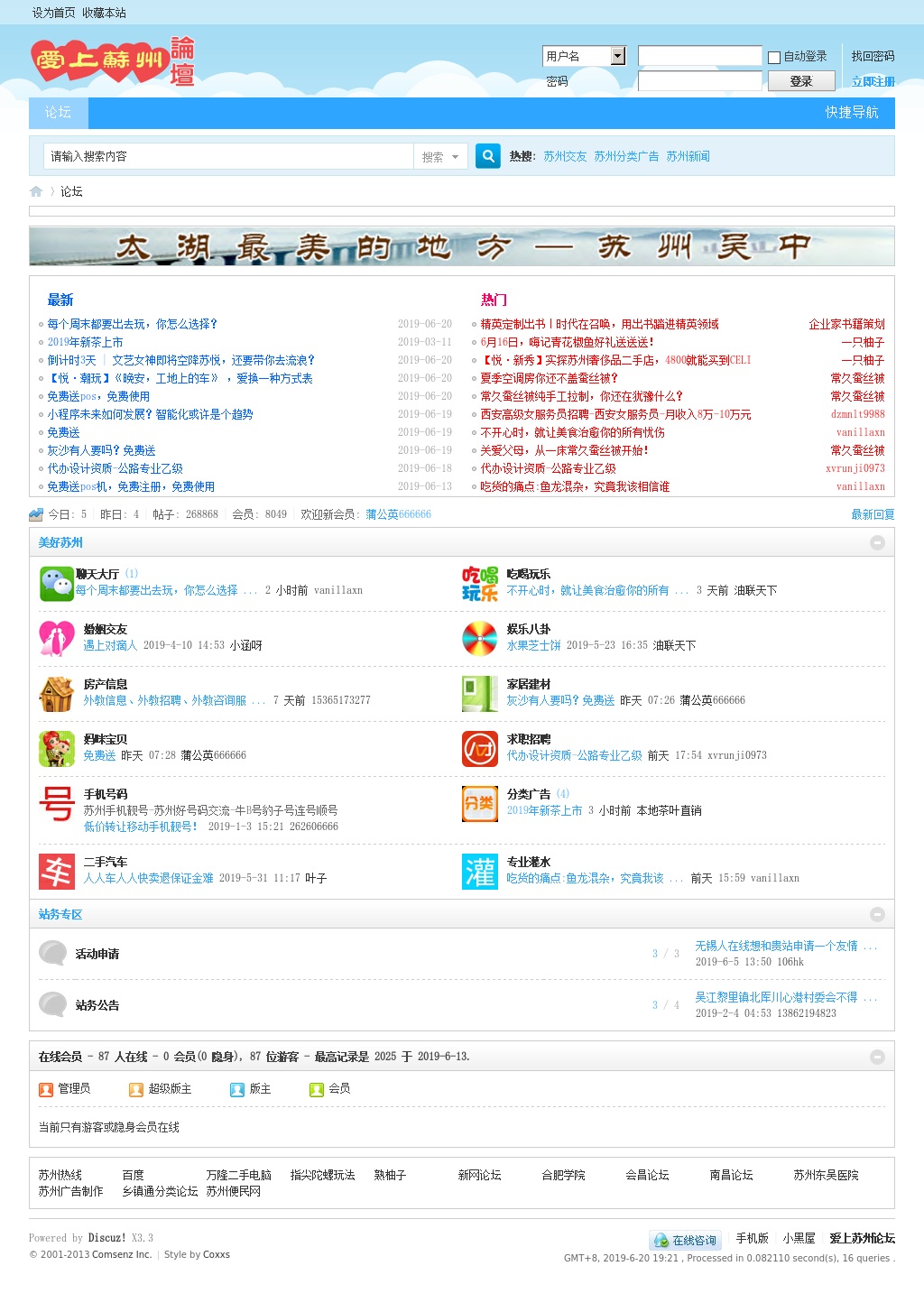
Task: Open the 手机号码 red 号 icon
Action: 56,804
